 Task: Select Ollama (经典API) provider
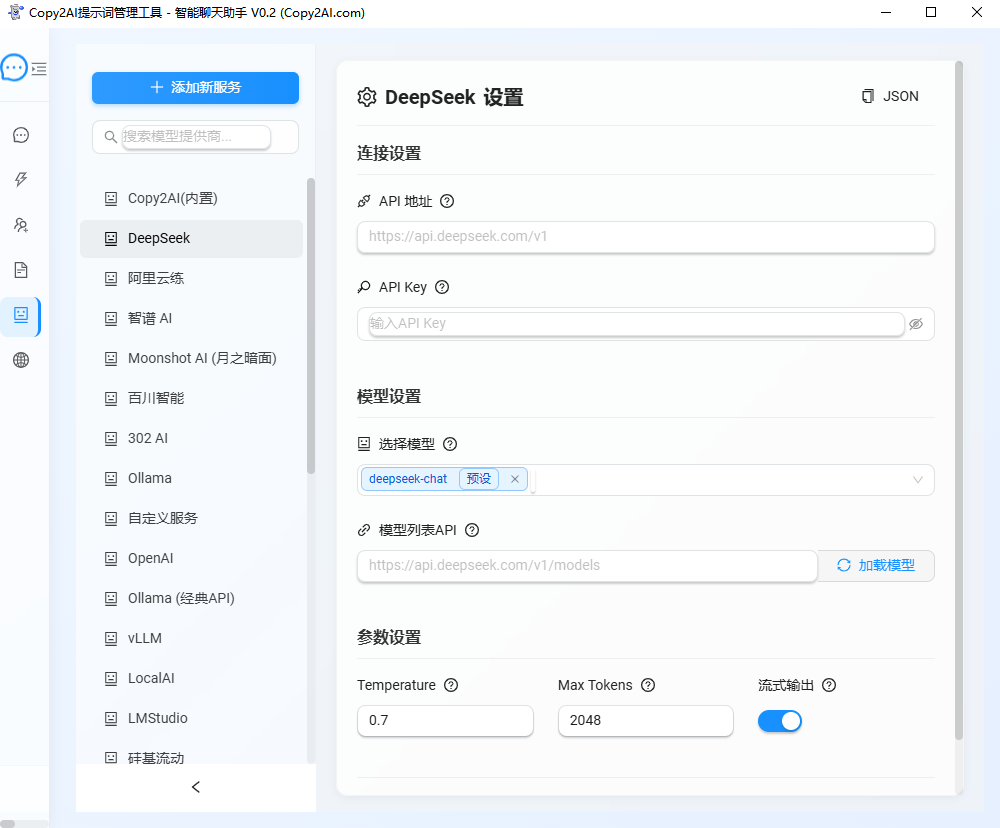point(191,598)
